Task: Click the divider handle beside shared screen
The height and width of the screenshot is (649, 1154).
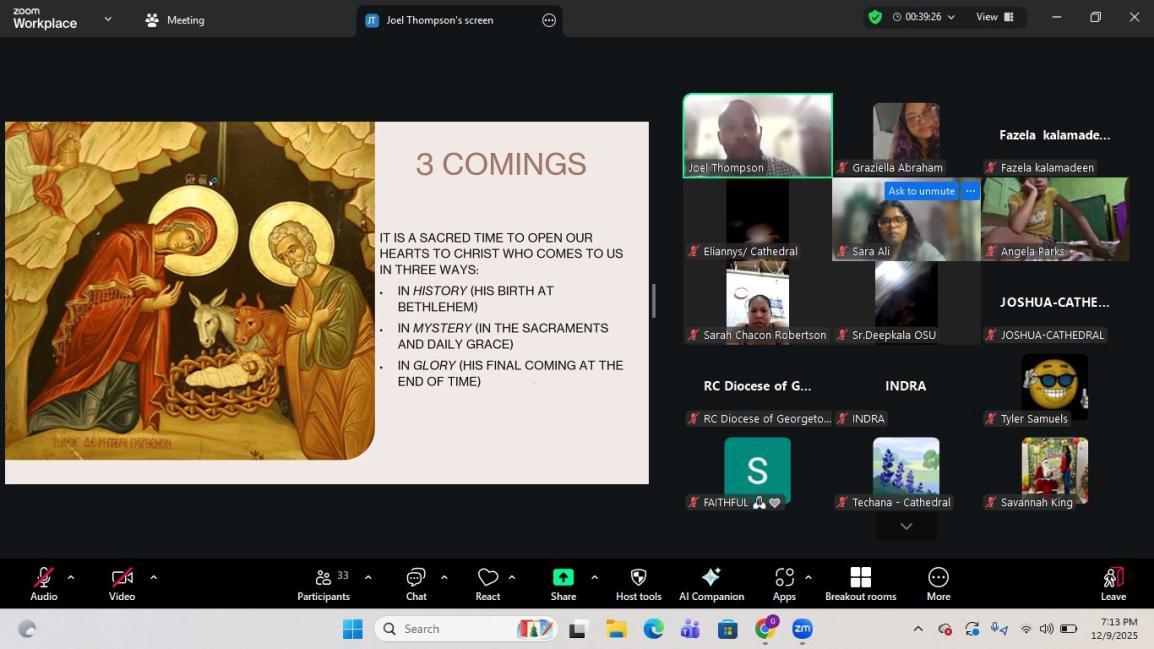Action: pos(654,301)
